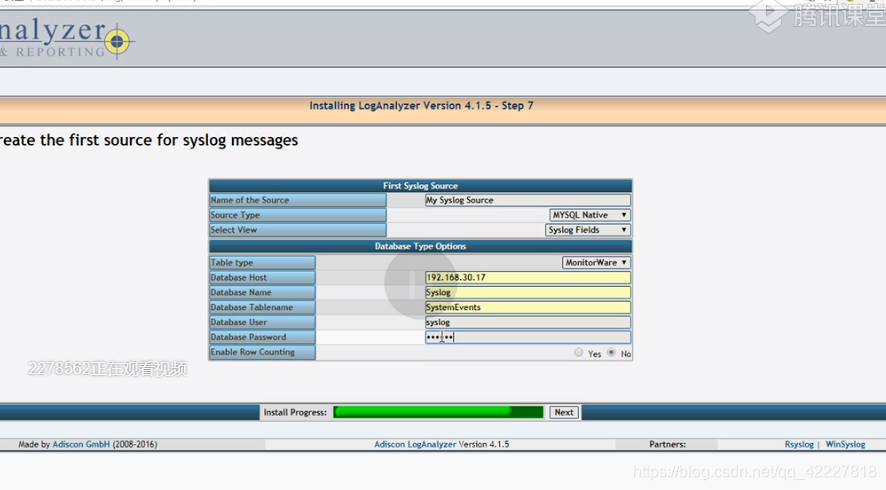Click the Partners label in footer
886x490 pixels.
(667, 444)
